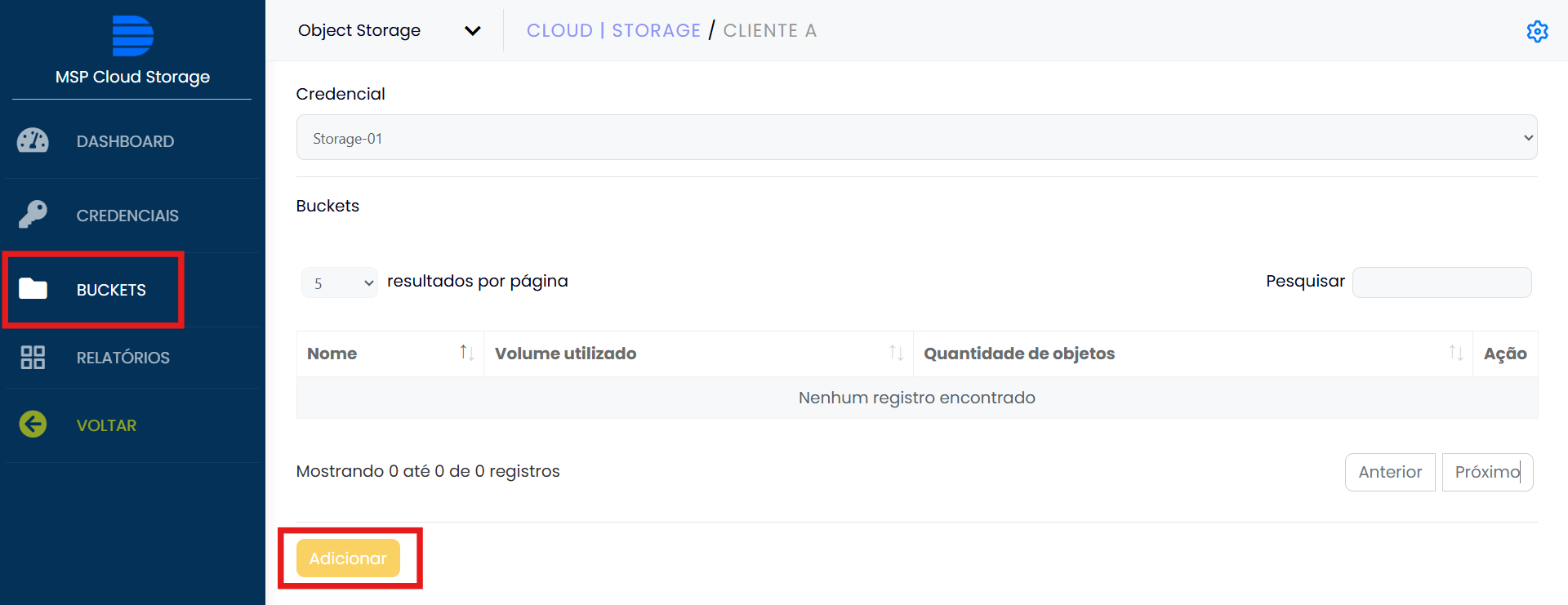The height and width of the screenshot is (605, 1568).
Task: Open the RELATÓRIOS menu item
Action: coord(122,358)
